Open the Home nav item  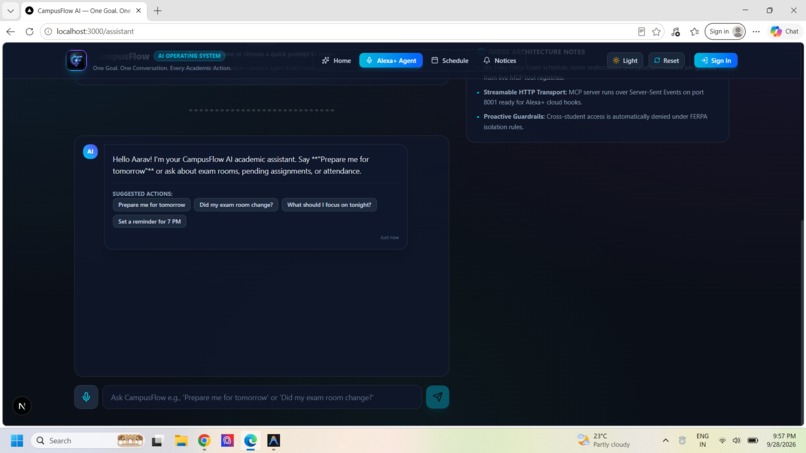click(x=336, y=61)
